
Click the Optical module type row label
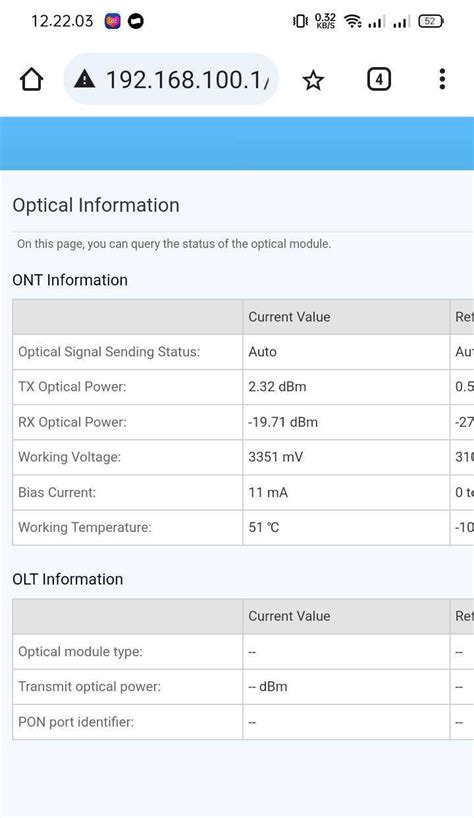pyautogui.click(x=80, y=652)
